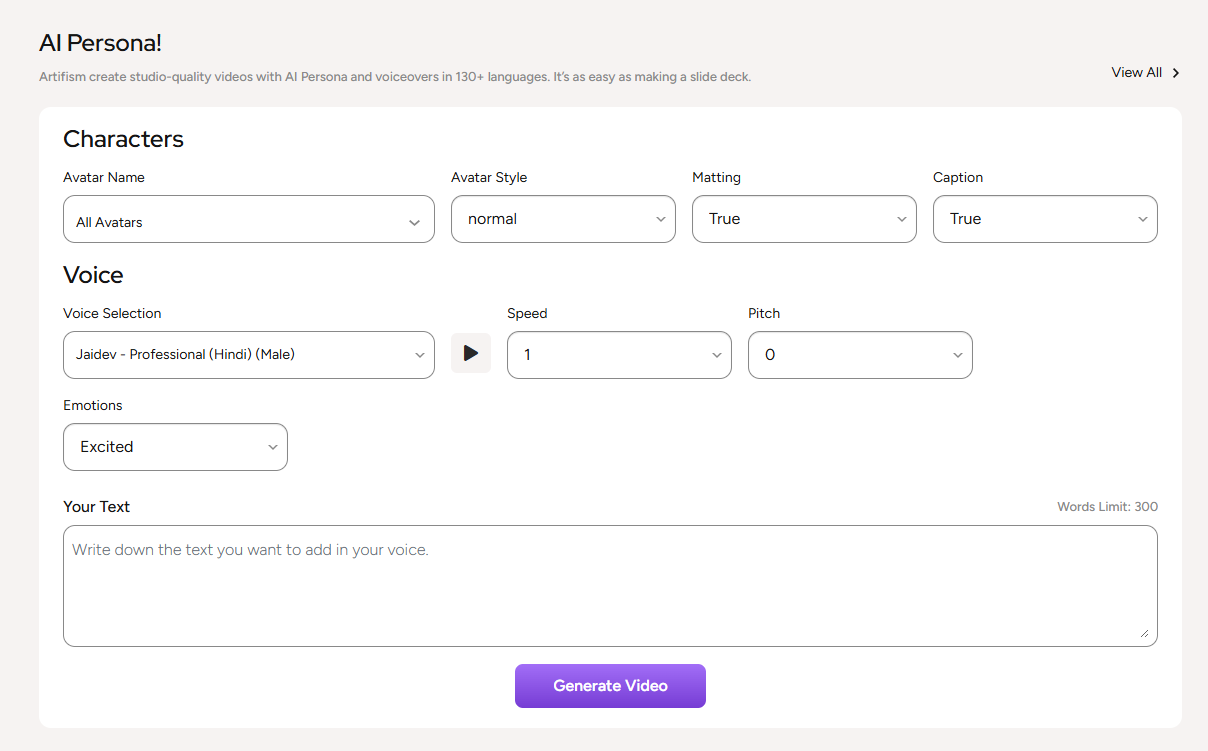Open the Pitch dropdown

coord(860,355)
